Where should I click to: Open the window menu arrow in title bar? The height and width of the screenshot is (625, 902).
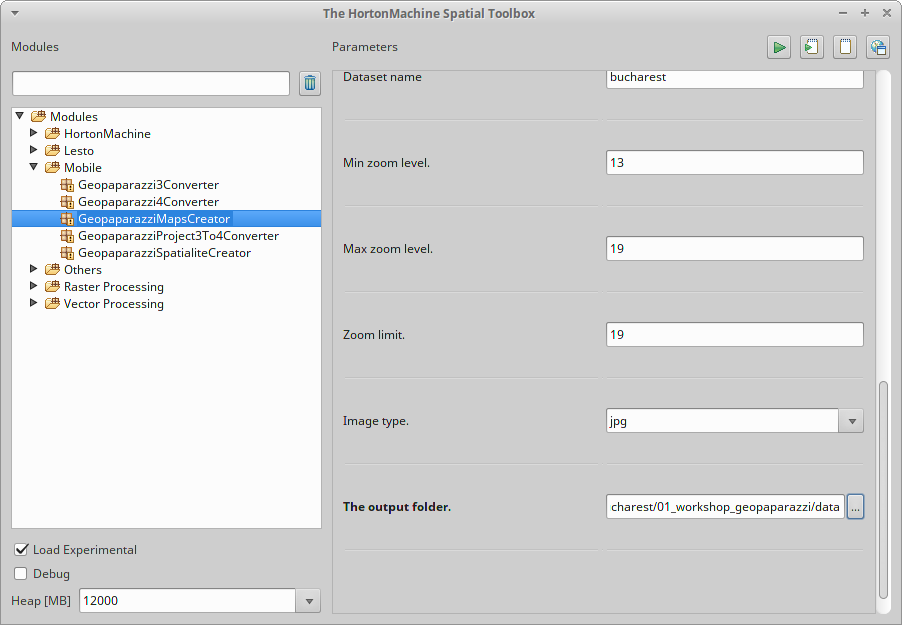tap(15, 13)
